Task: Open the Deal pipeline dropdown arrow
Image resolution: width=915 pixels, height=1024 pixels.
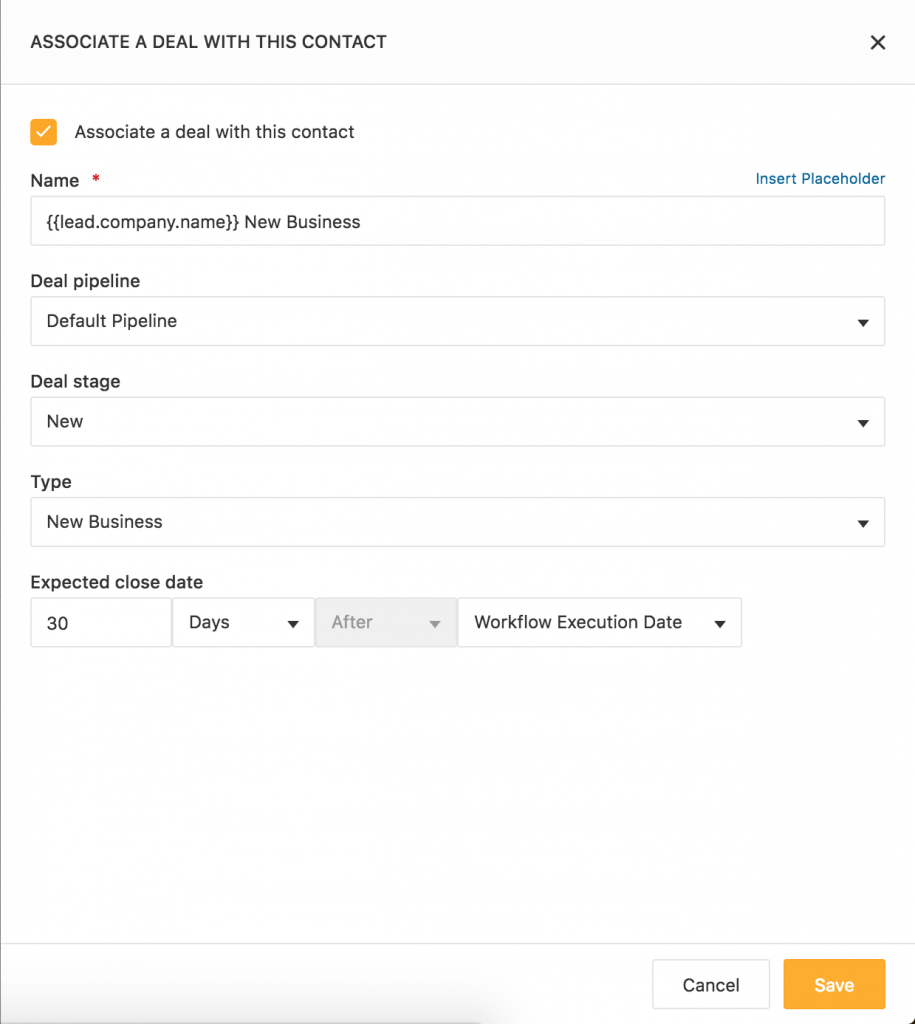Action: point(862,321)
